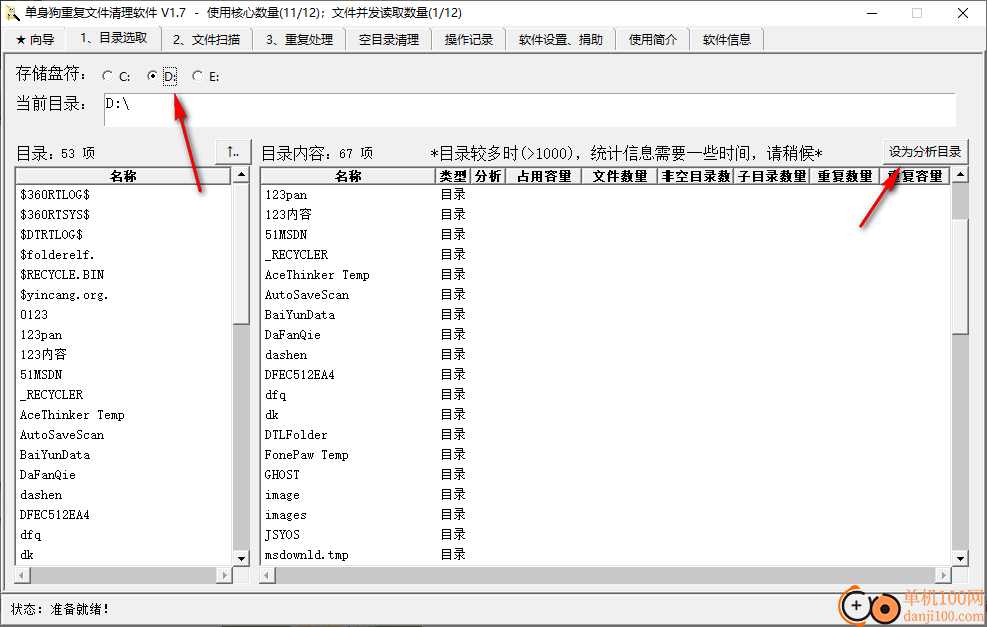Sort left list by 名称 header
This screenshot has height=627, width=987.
tap(123, 176)
